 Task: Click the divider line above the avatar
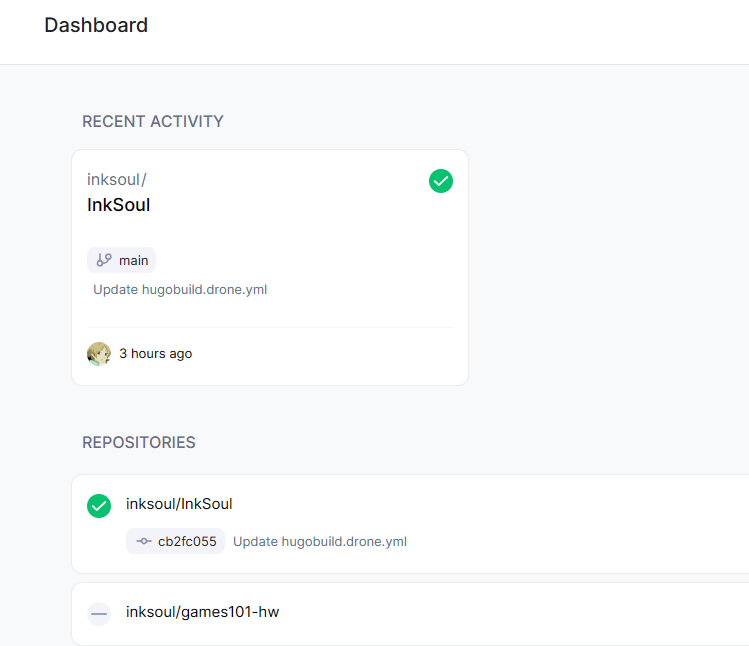[x=270, y=327]
